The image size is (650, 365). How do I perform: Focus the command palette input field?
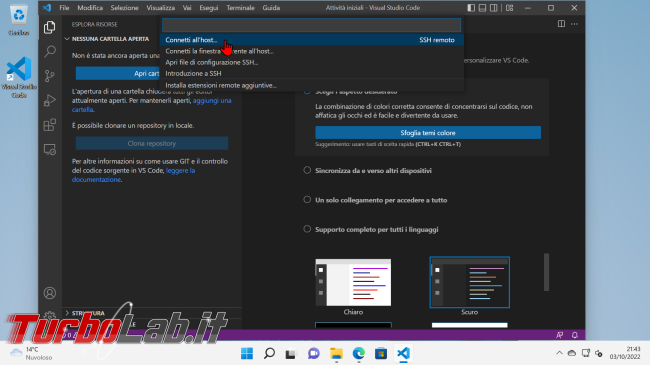[x=311, y=25]
